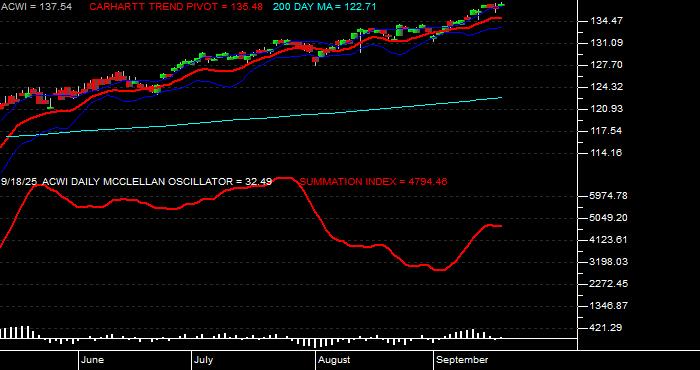Image resolution: width=700 pixels, height=370 pixels.
Task: Click the 1346.87 summation axis value
Action: coord(609,306)
